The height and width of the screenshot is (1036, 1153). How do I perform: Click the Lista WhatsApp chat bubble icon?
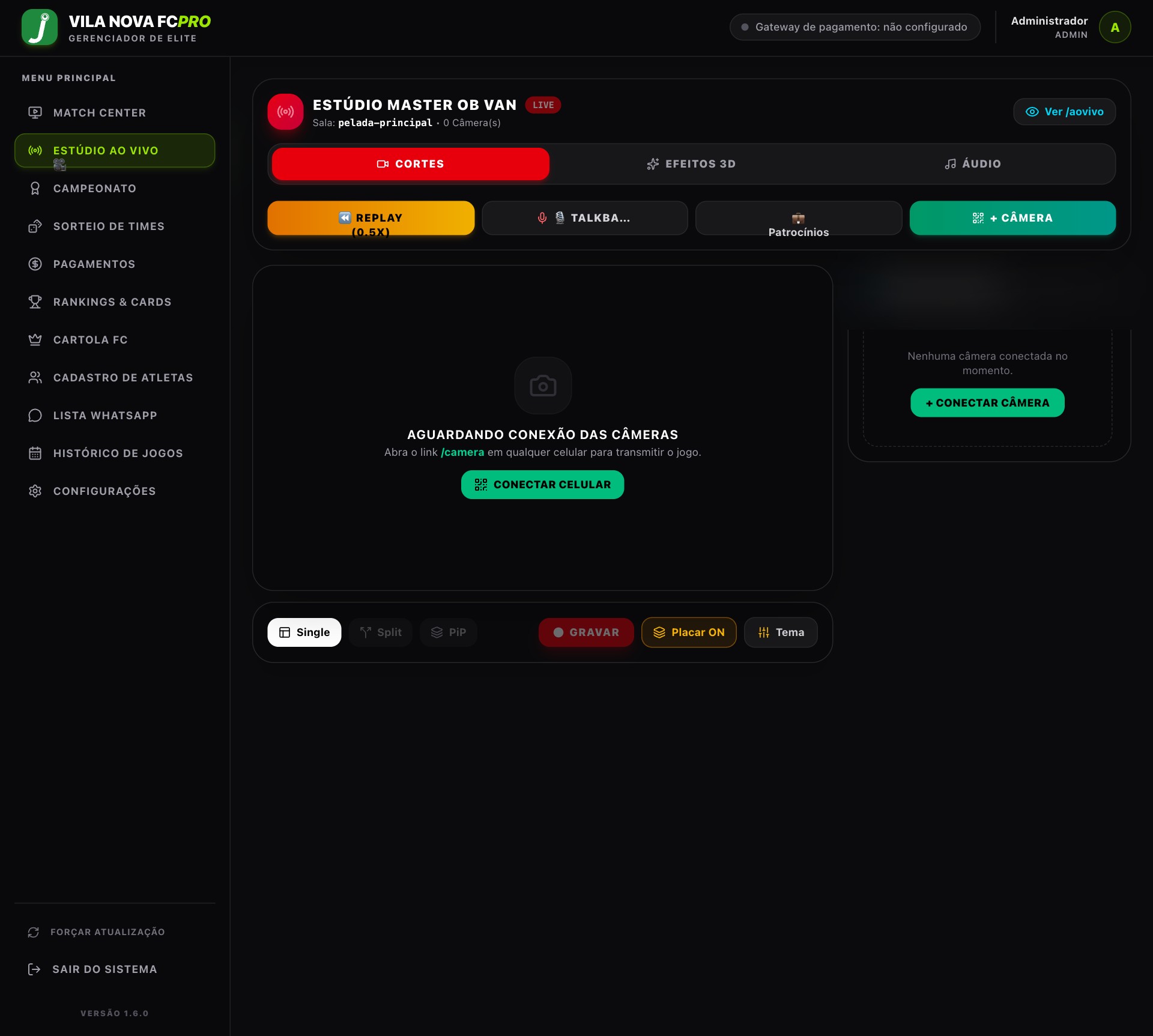point(35,416)
